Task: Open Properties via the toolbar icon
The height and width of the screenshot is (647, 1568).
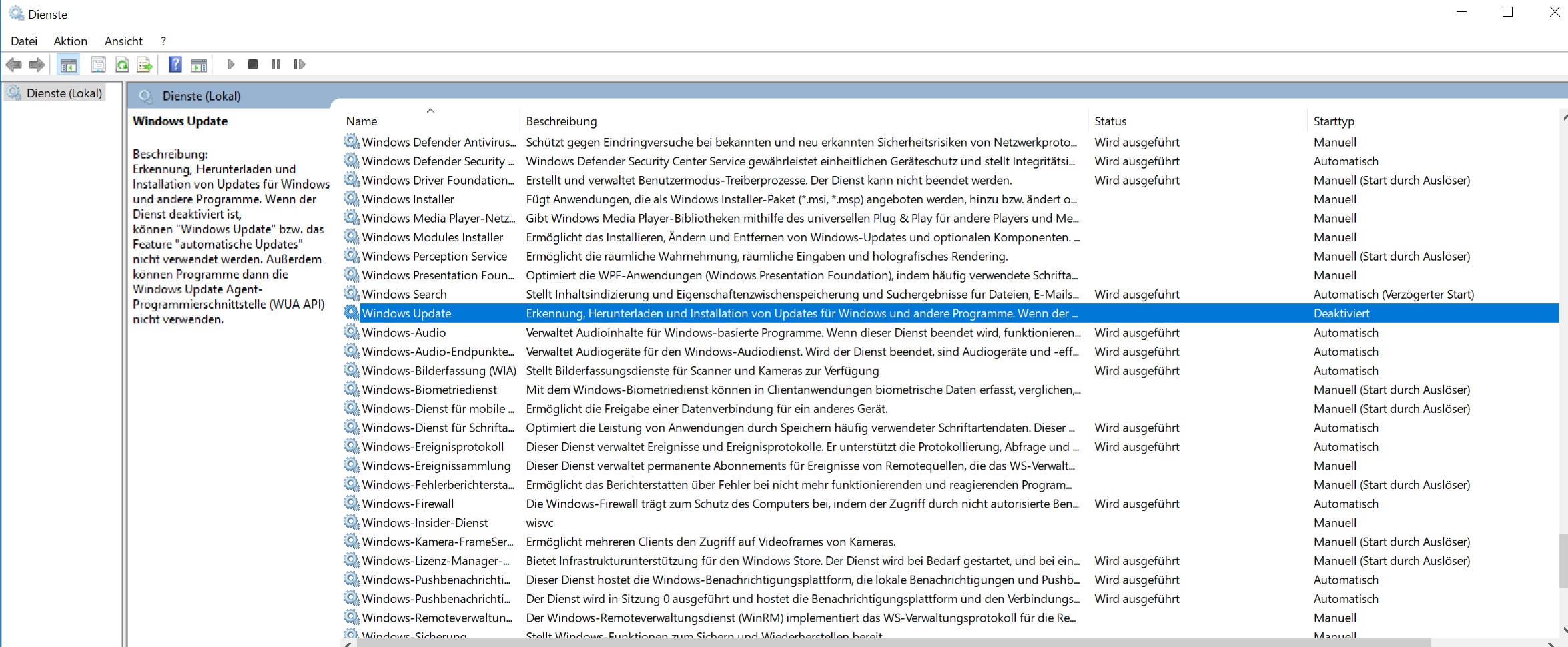Action: [x=98, y=65]
